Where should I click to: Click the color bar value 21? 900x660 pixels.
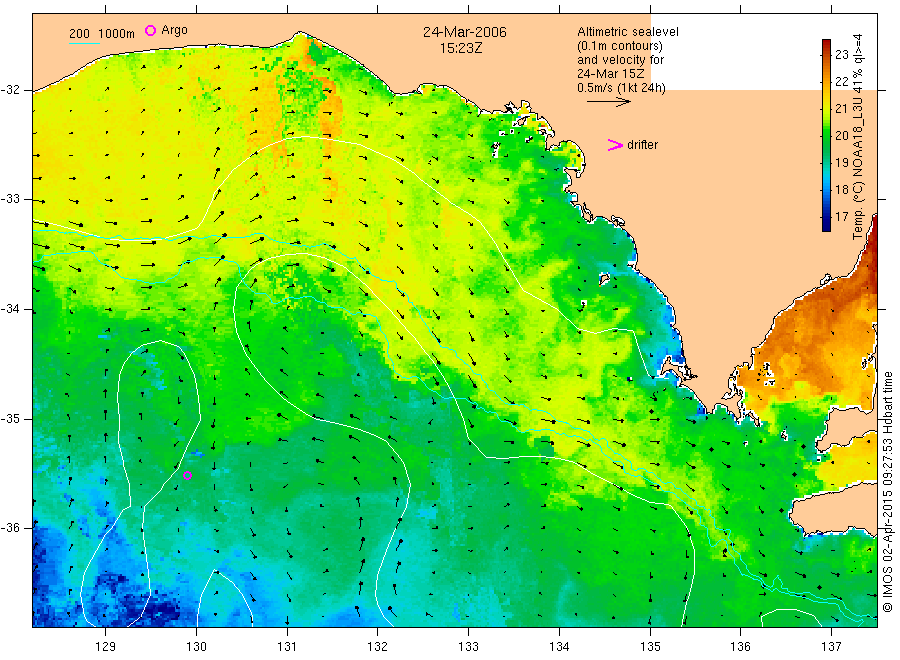pyautogui.click(x=841, y=108)
